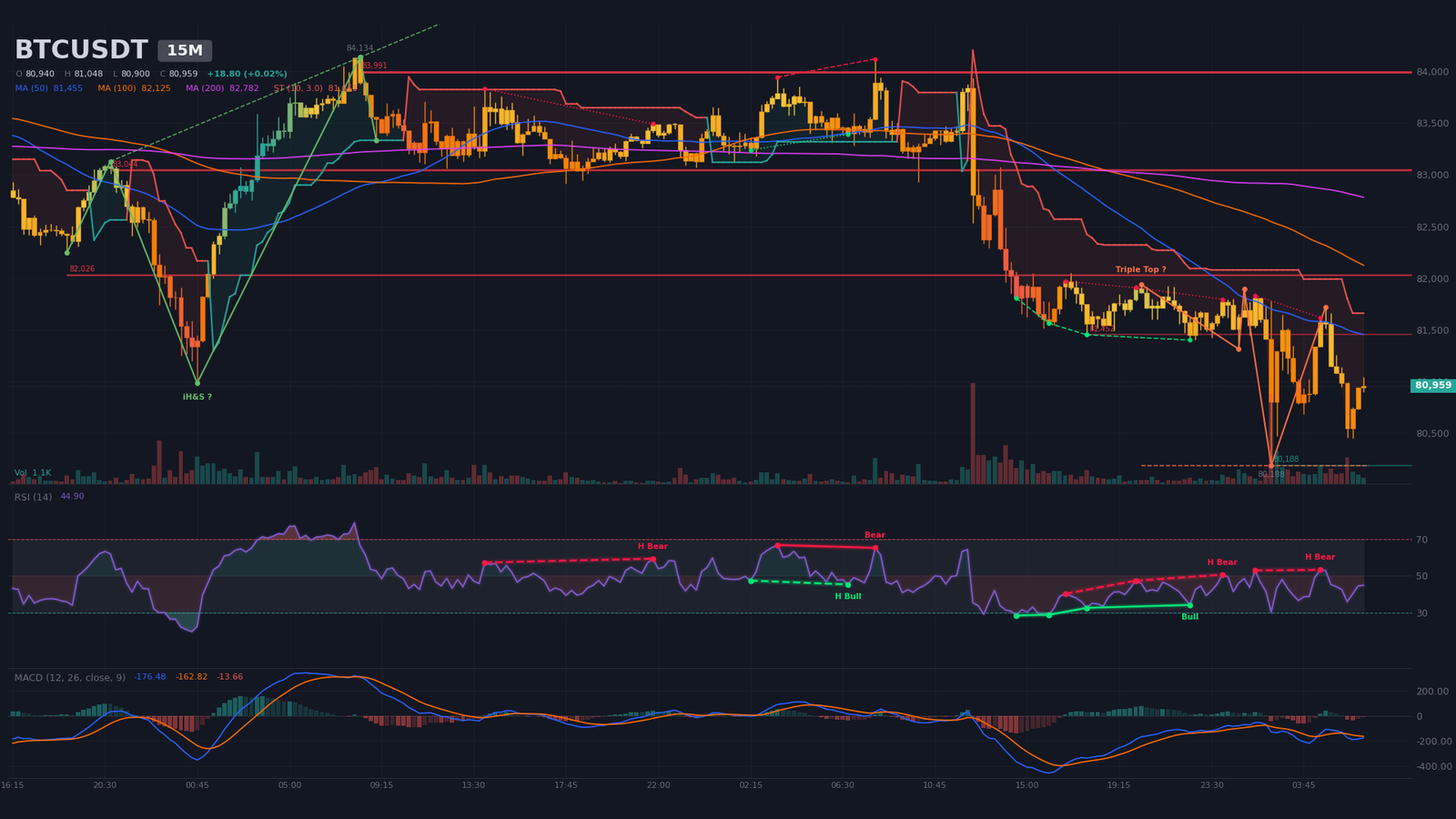The image size is (1456, 819).
Task: Click the 00:45 time axis label
Action: [197, 784]
